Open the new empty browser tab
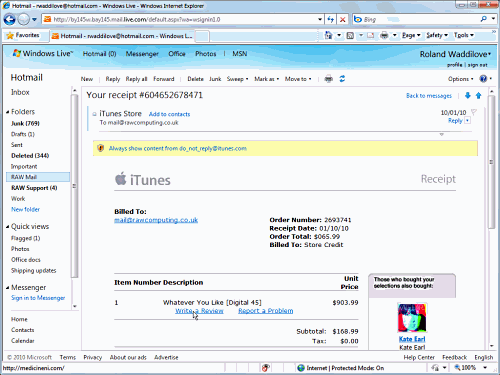 202,36
